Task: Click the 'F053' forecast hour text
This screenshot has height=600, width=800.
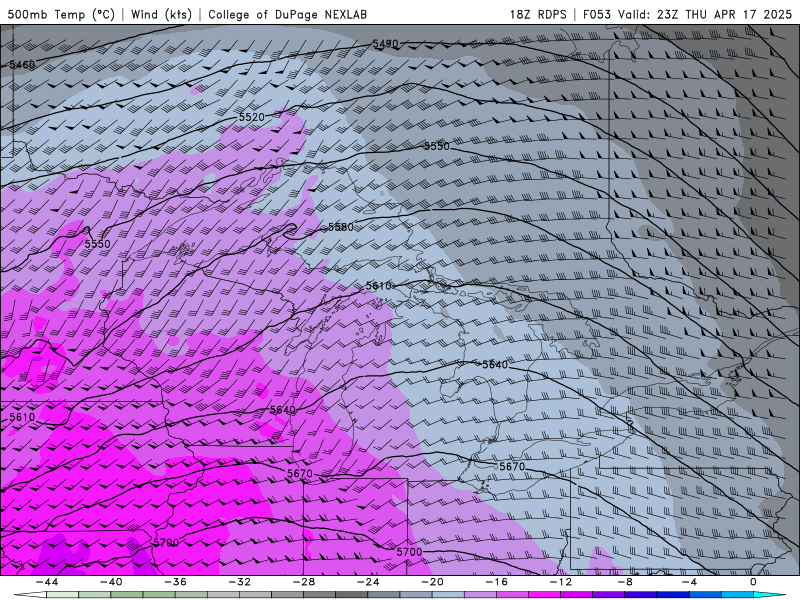Action: click(x=597, y=14)
